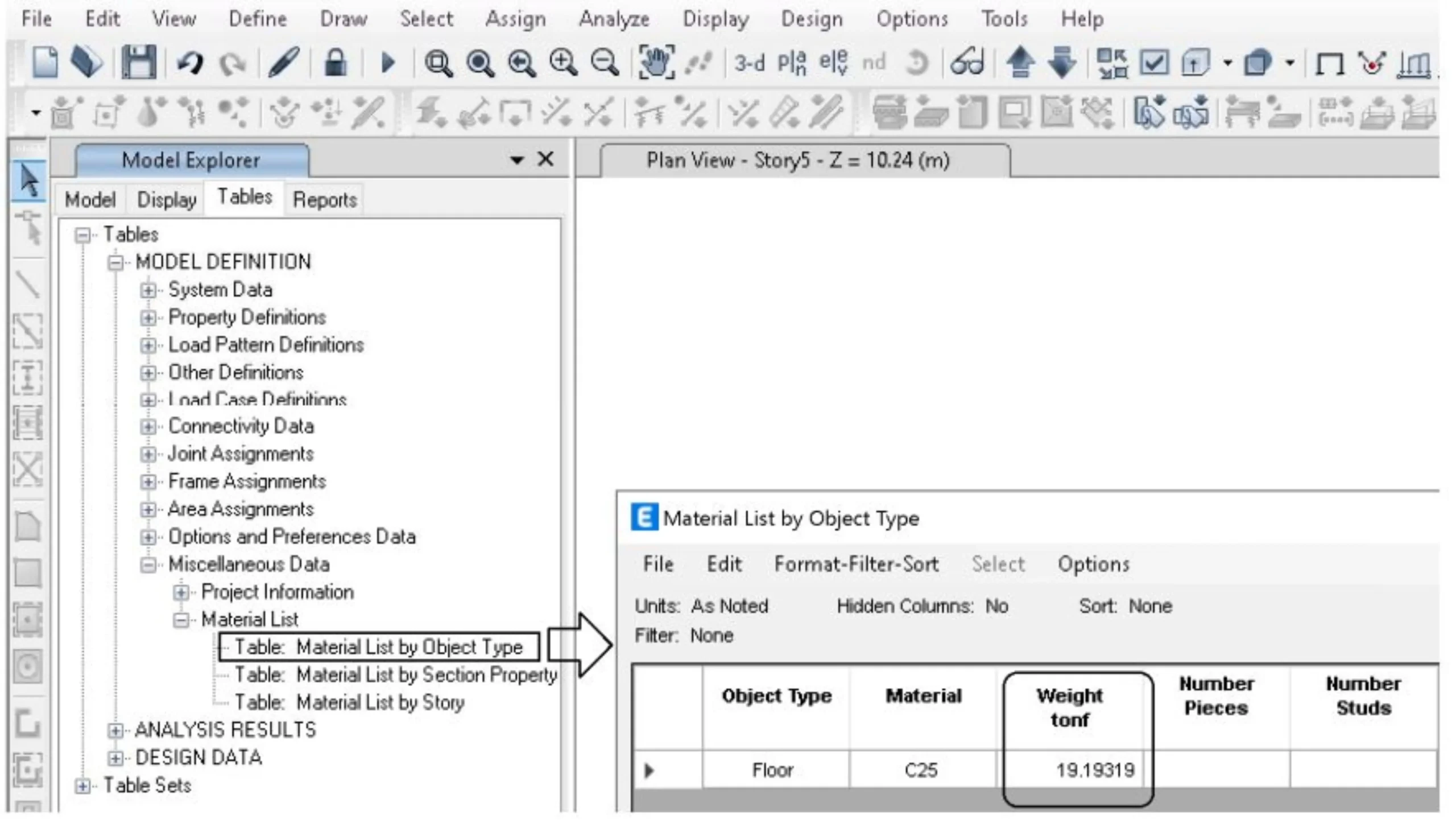Select the pointer tool in left sidebar
The height and width of the screenshot is (832, 1456).
point(28,180)
